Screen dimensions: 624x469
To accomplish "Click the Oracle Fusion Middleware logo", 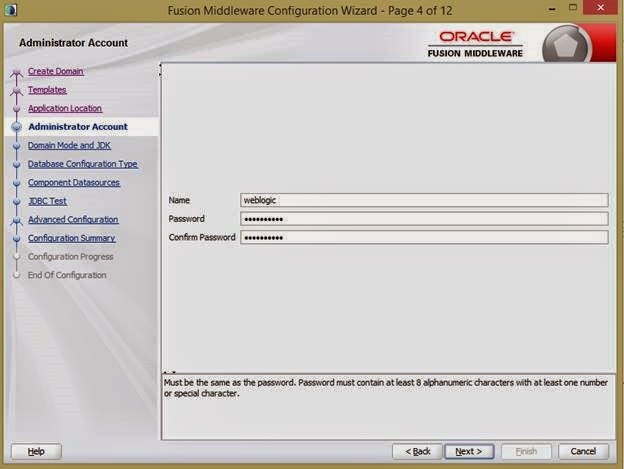I will (475, 44).
